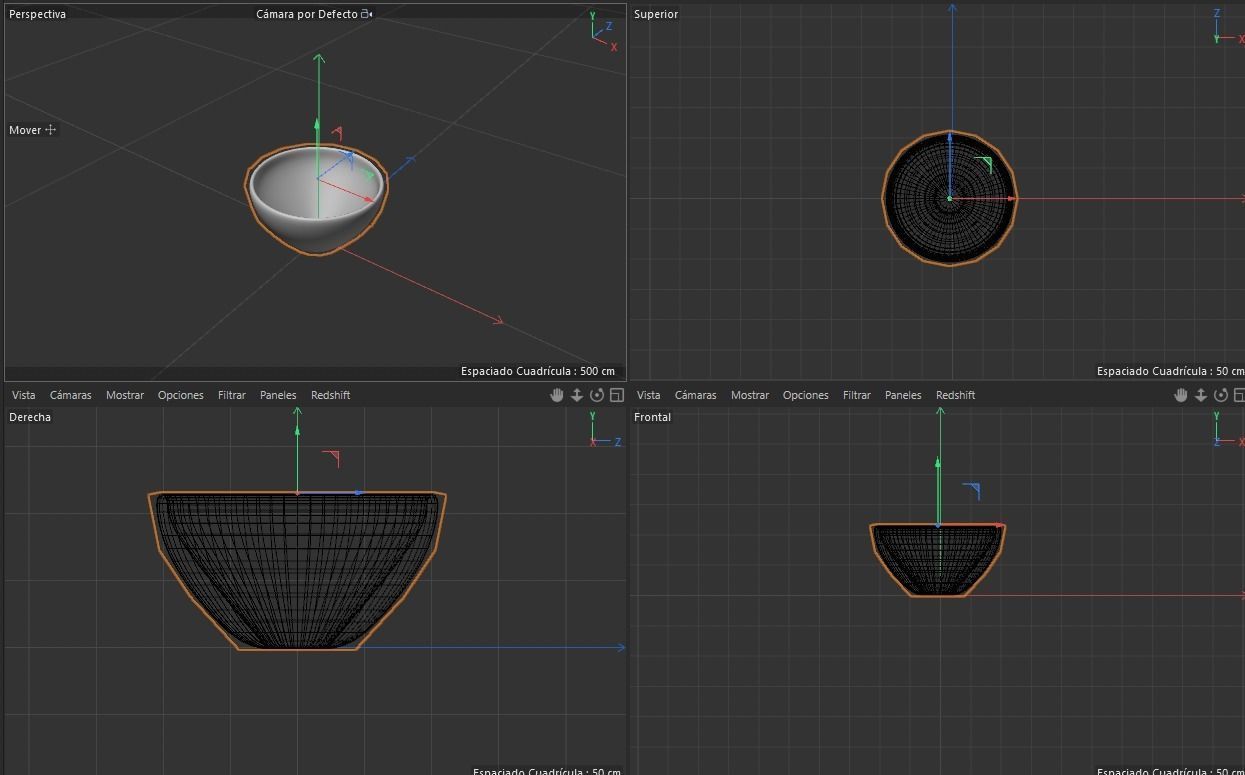Screen dimensions: 1245x775
Task: Click the Superior viewport title
Action: pyautogui.click(x=656, y=14)
